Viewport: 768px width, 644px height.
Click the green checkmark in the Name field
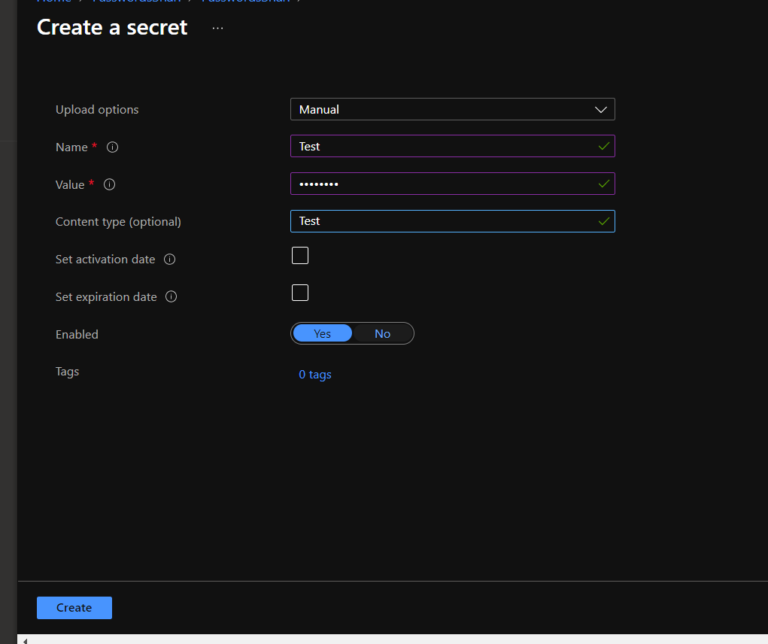[603, 146]
